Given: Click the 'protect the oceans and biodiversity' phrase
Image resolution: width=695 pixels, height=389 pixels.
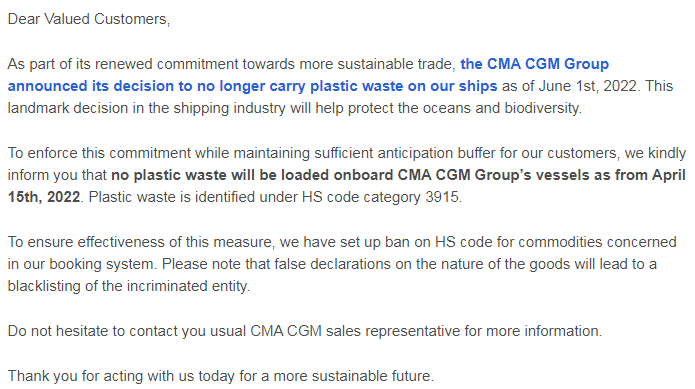Looking at the screenshot, I should (x=464, y=108).
